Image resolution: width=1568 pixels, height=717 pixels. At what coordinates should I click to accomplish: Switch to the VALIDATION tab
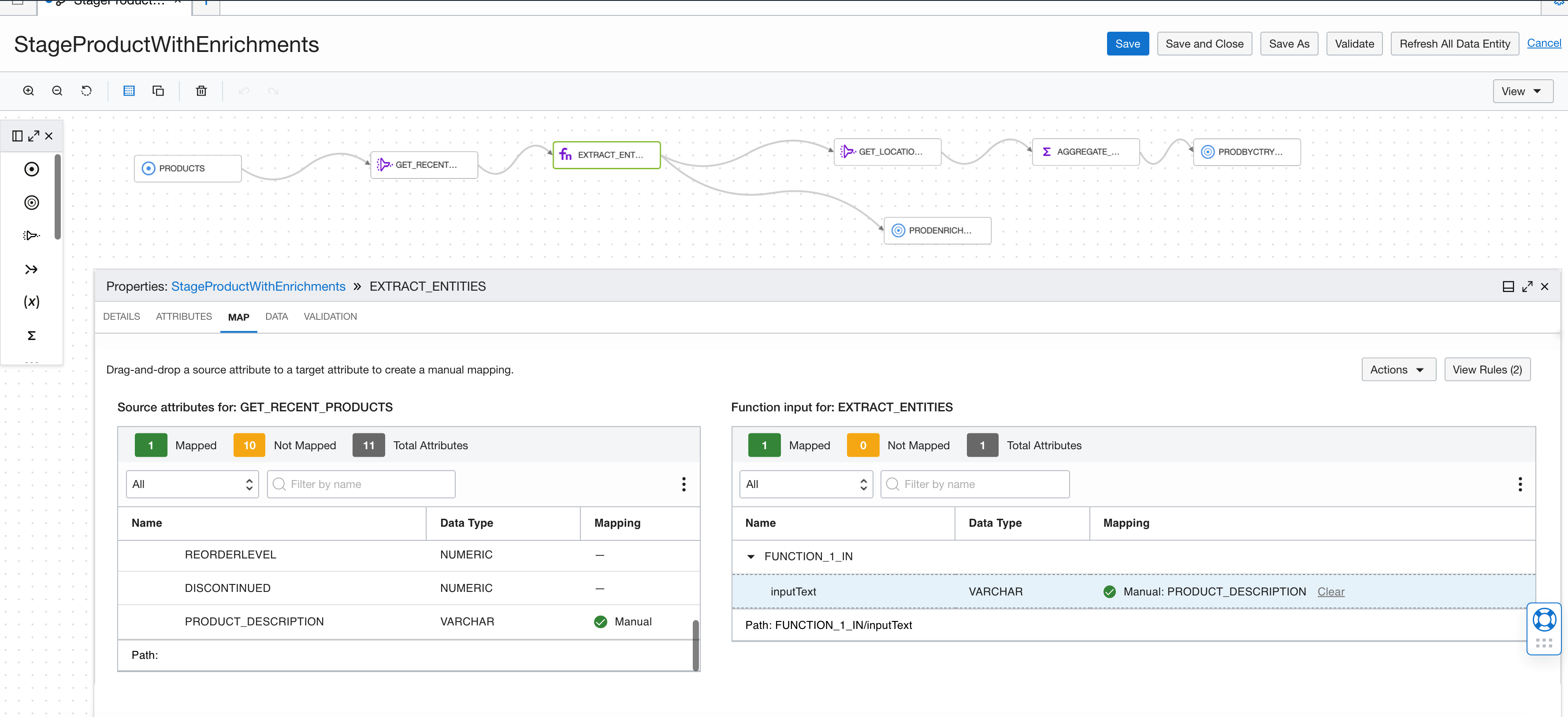pos(330,316)
